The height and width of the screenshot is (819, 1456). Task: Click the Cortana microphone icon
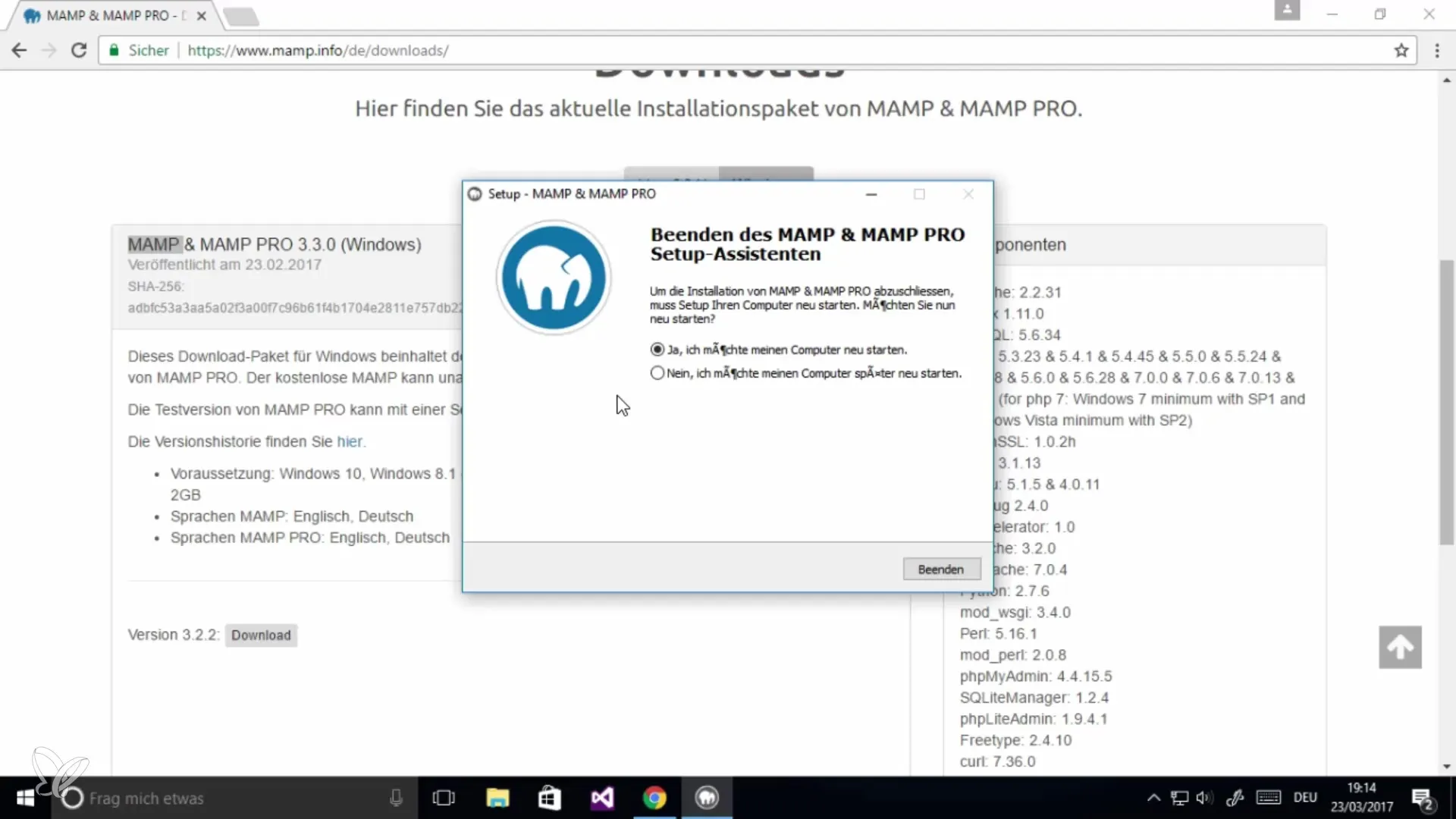[396, 798]
